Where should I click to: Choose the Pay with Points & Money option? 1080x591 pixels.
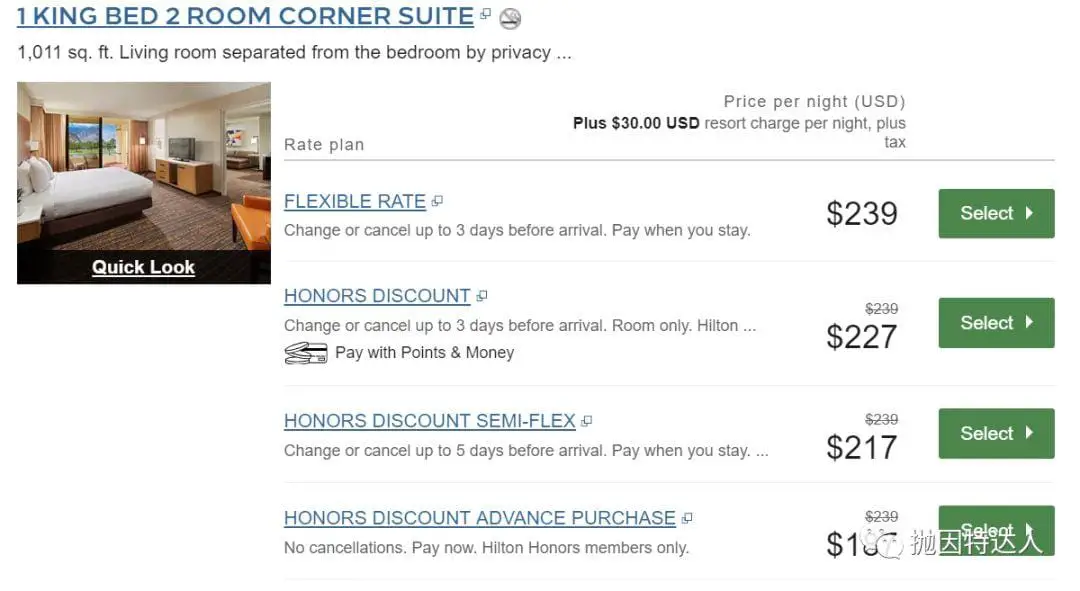click(424, 353)
